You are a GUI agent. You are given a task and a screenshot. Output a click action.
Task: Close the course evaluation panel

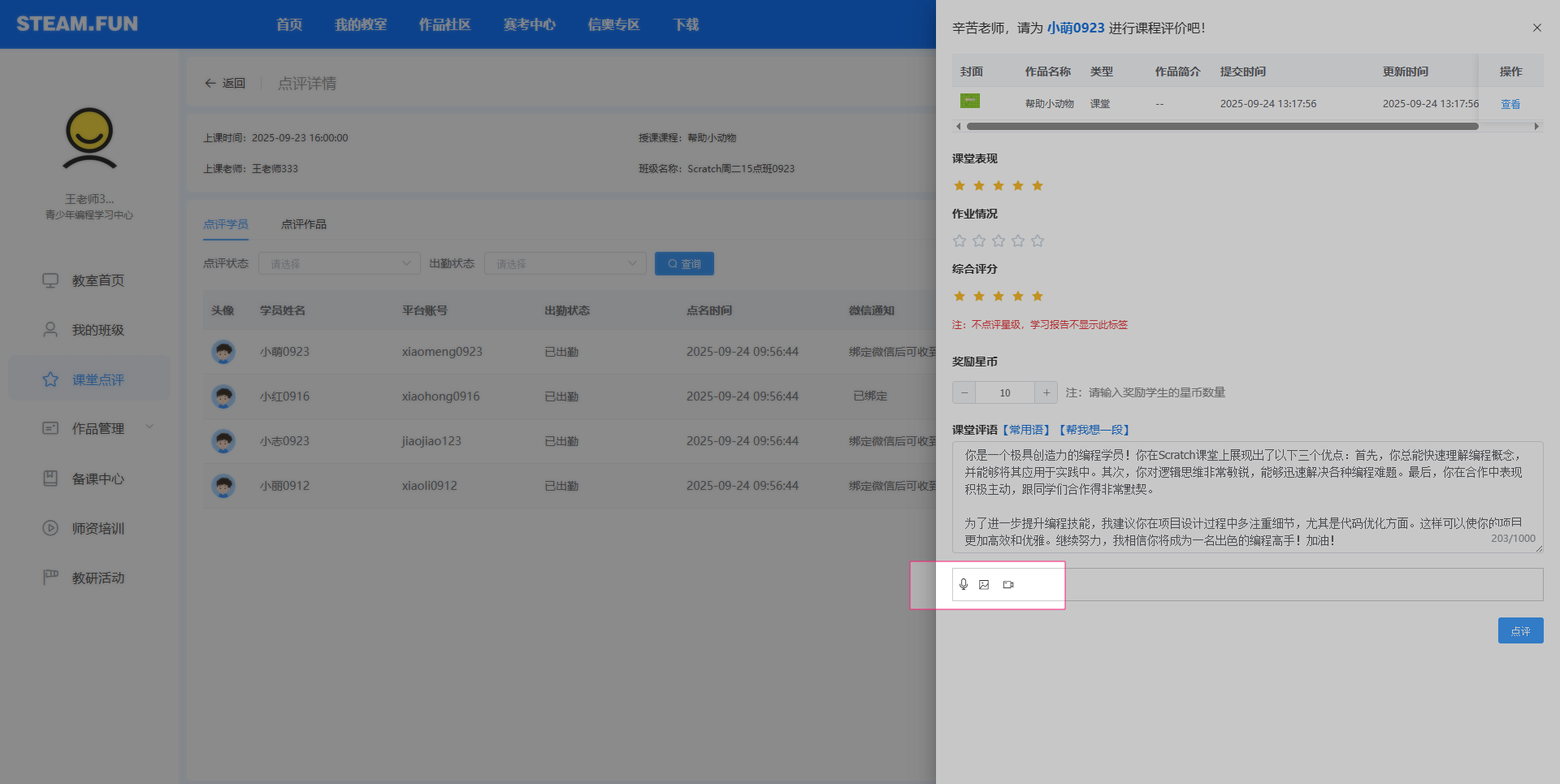pyautogui.click(x=1536, y=28)
